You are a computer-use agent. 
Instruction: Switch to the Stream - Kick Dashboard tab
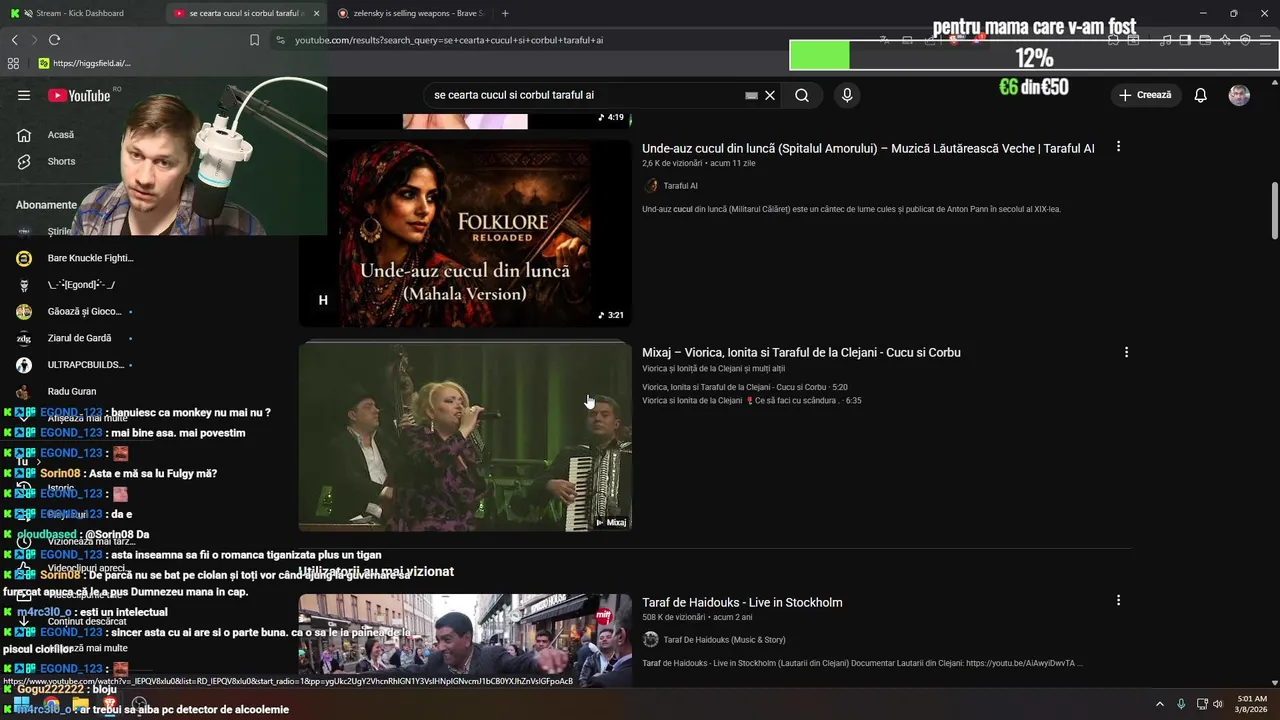click(80, 13)
